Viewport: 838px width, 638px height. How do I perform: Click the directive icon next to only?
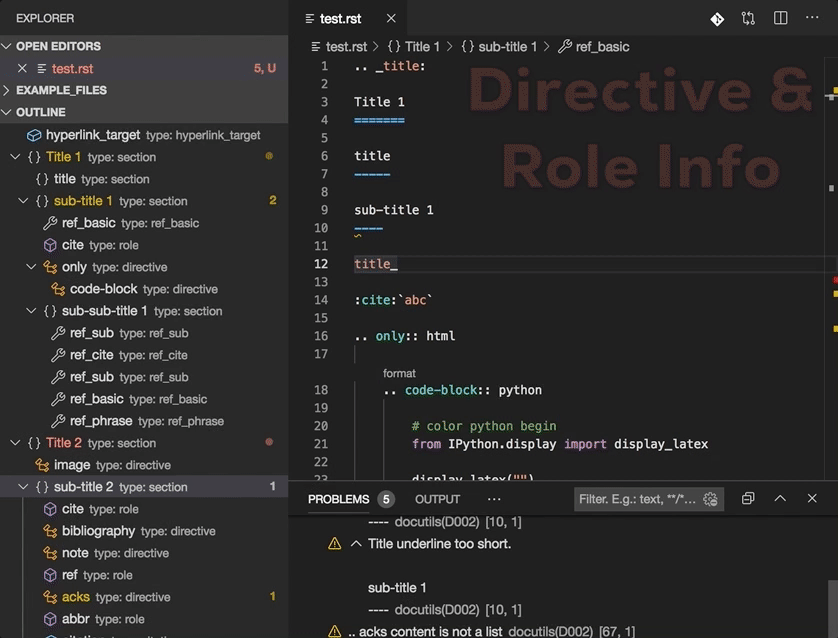tap(50, 267)
